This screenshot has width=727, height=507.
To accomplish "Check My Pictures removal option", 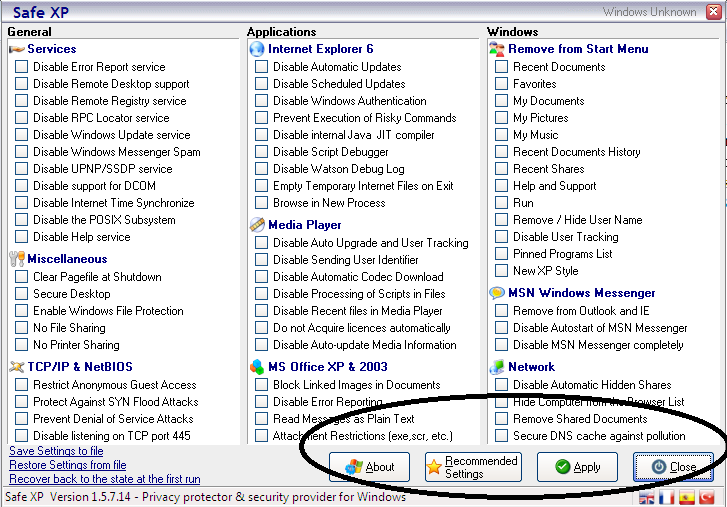I will point(501,118).
